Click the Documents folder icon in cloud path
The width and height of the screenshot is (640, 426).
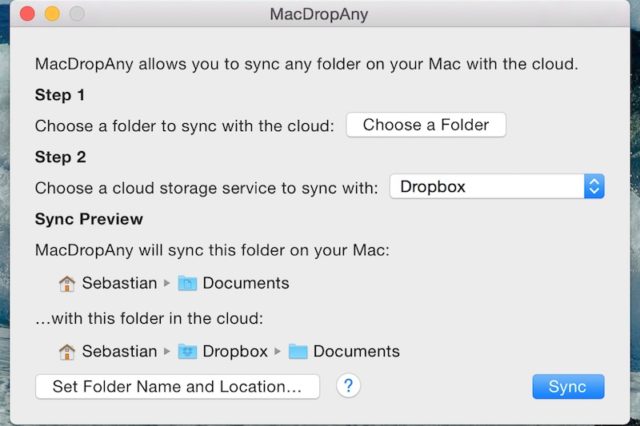[298, 351]
